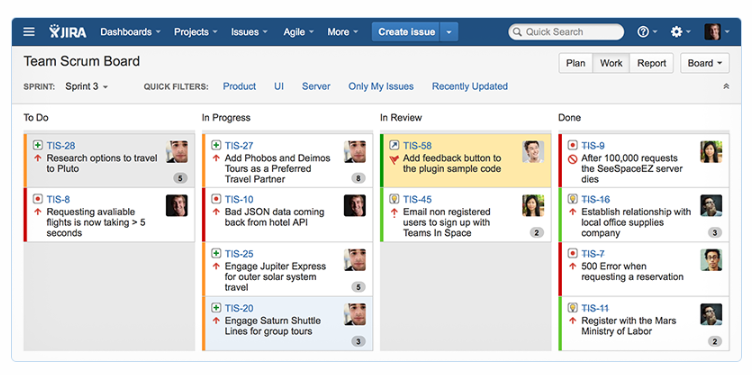Open issue link TIS-28
This screenshot has width=752, height=375.
[61, 146]
